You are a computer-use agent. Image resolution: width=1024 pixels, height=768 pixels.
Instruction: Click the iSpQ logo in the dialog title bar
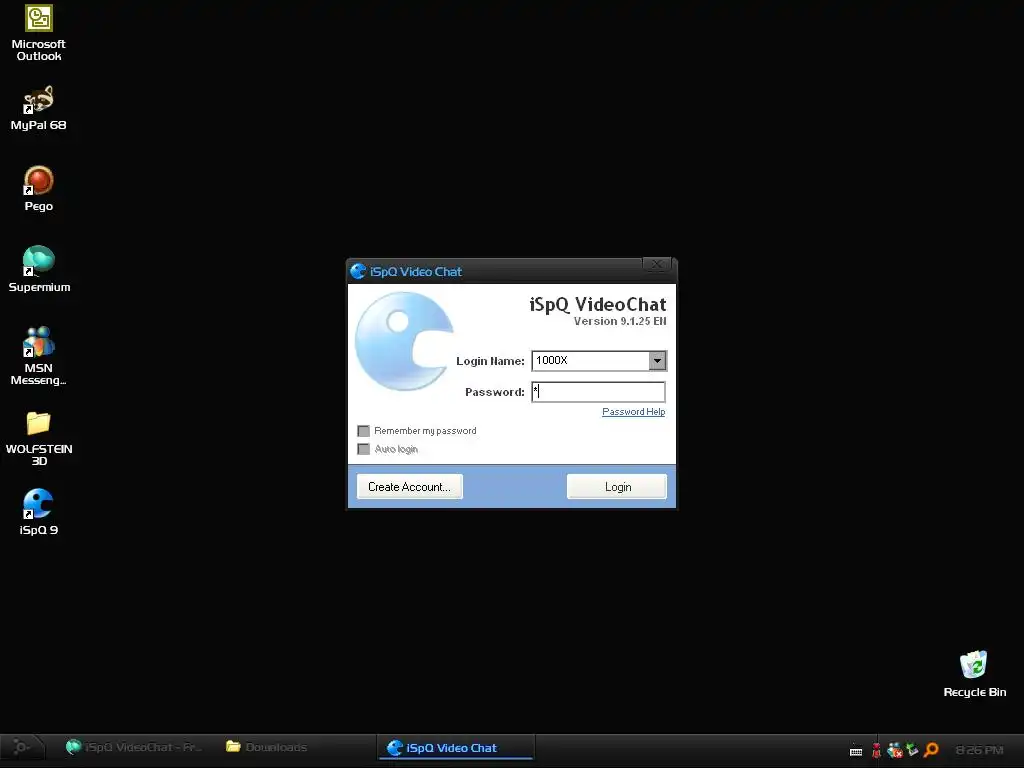[x=358, y=271]
